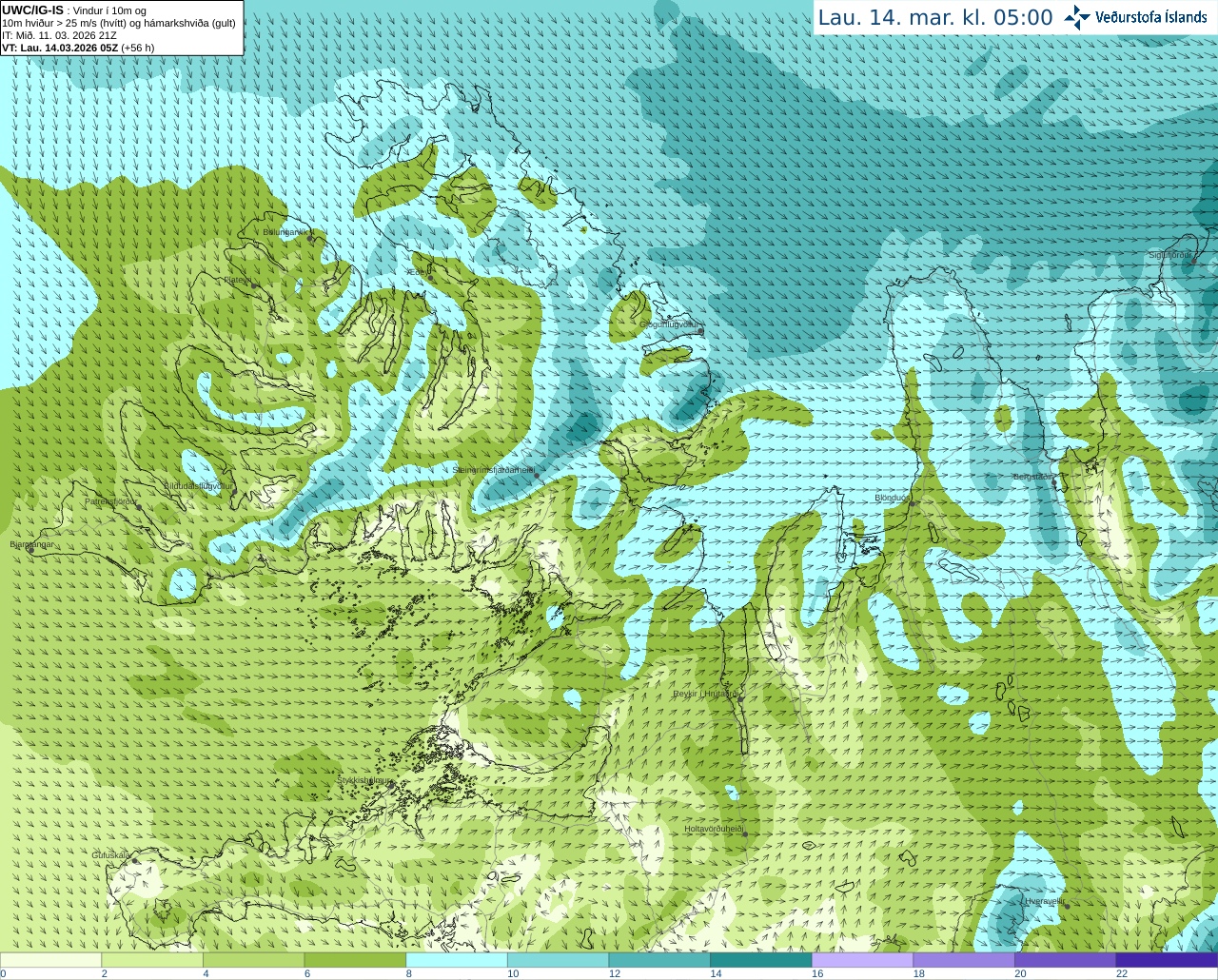Click the IT: Mið. 11. 03. 2026 21Z line
1218x980 pixels.
pyautogui.click(x=59, y=35)
